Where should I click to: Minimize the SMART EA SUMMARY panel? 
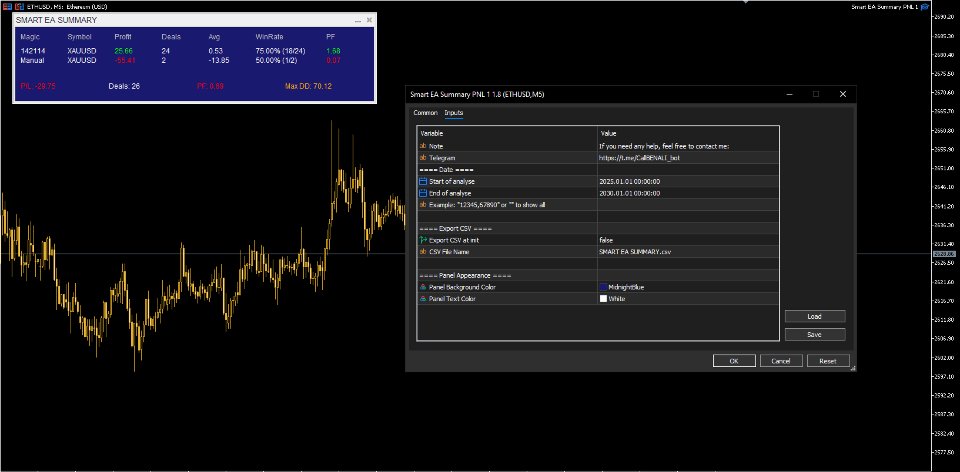click(x=358, y=20)
